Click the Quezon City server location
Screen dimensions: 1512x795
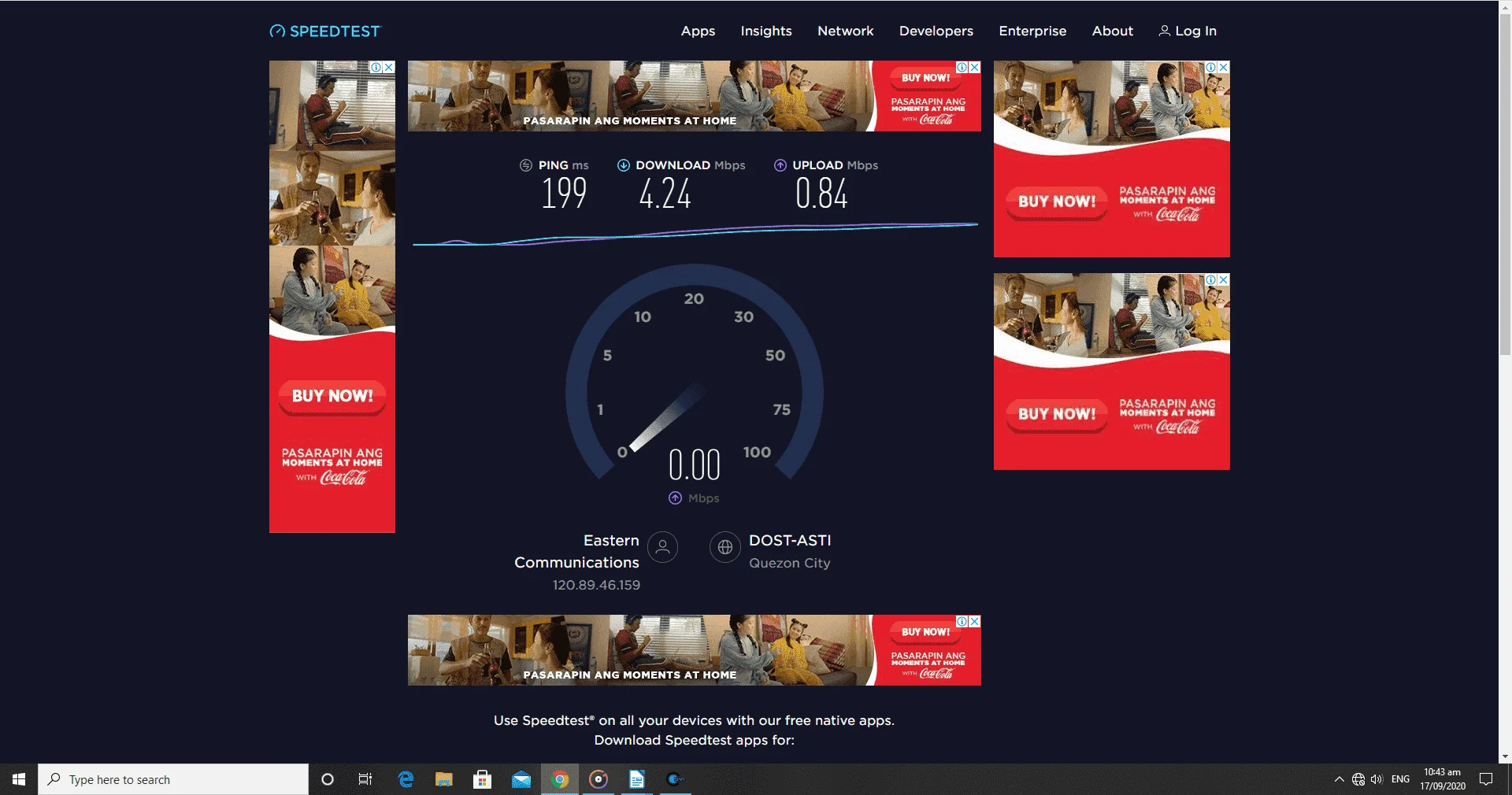789,563
